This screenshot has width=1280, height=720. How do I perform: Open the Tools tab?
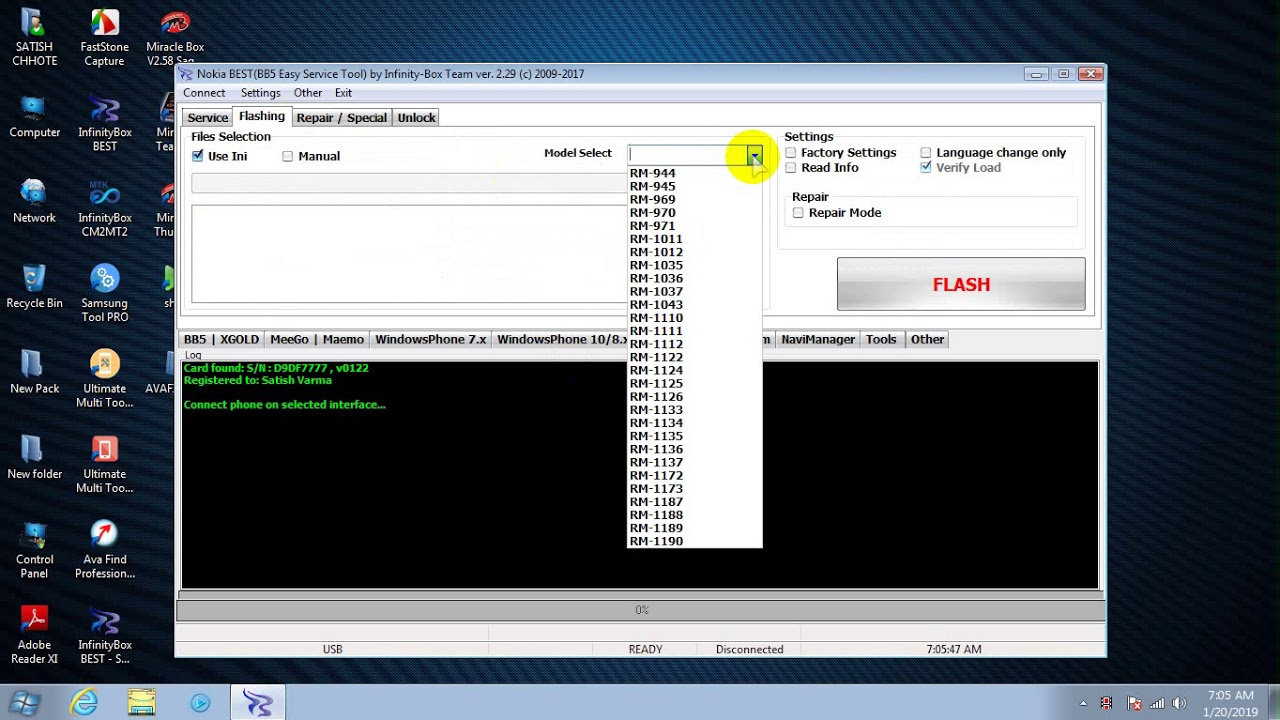pyautogui.click(x=881, y=340)
